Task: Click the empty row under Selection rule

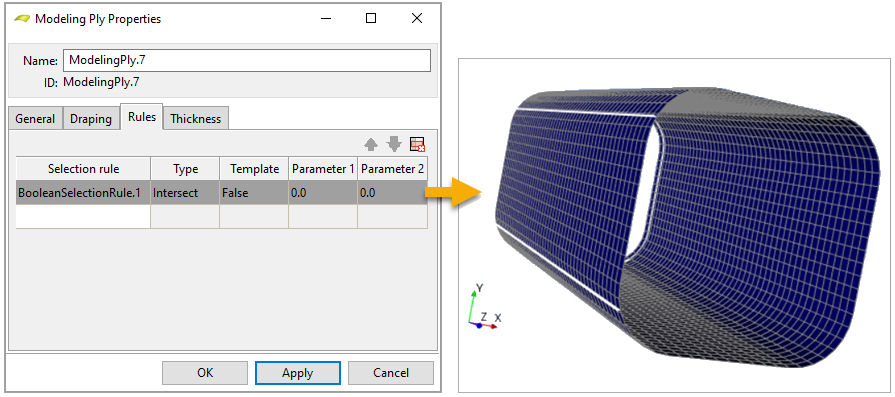Action: coord(83,217)
